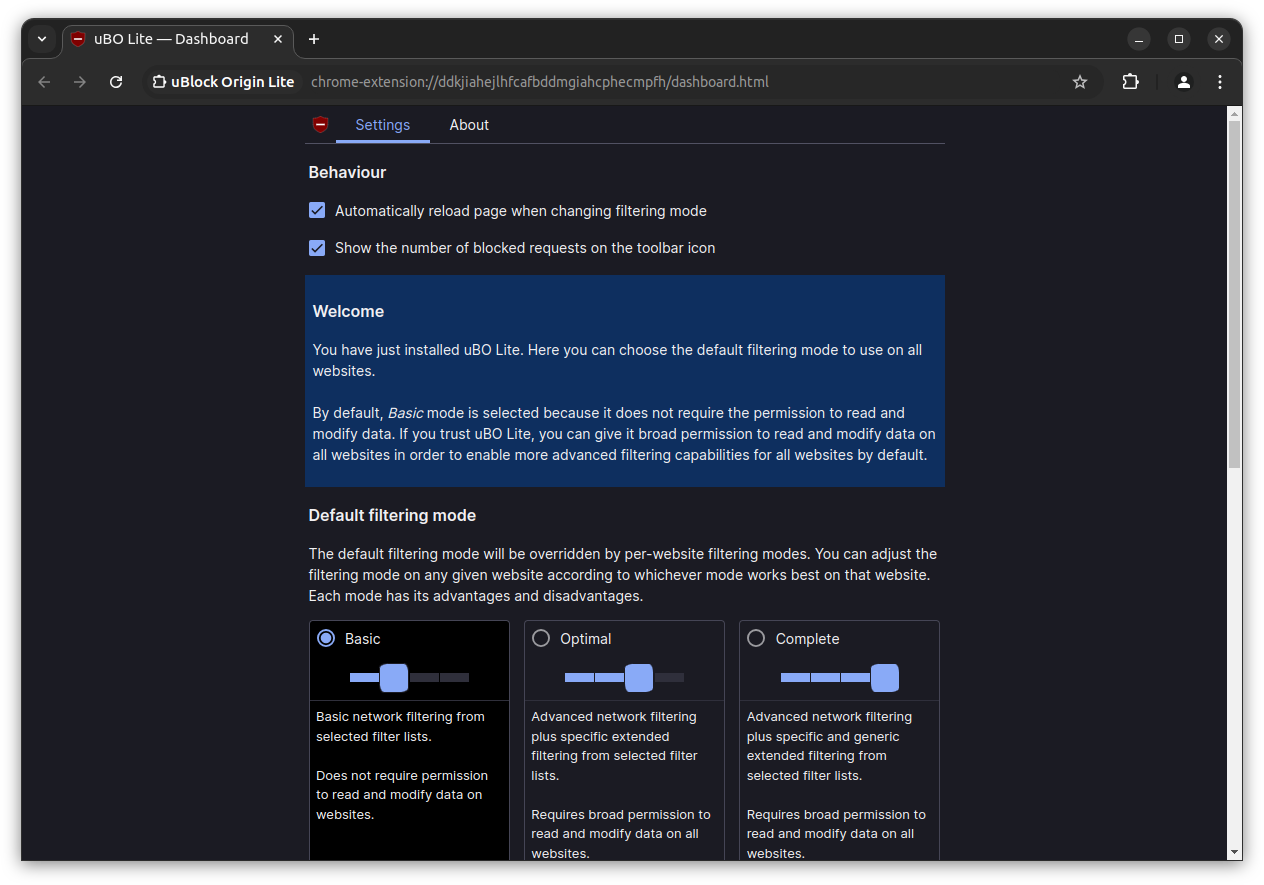This screenshot has width=1264, height=885.
Task: Bookmark the page with the star icon
Action: click(x=1079, y=82)
